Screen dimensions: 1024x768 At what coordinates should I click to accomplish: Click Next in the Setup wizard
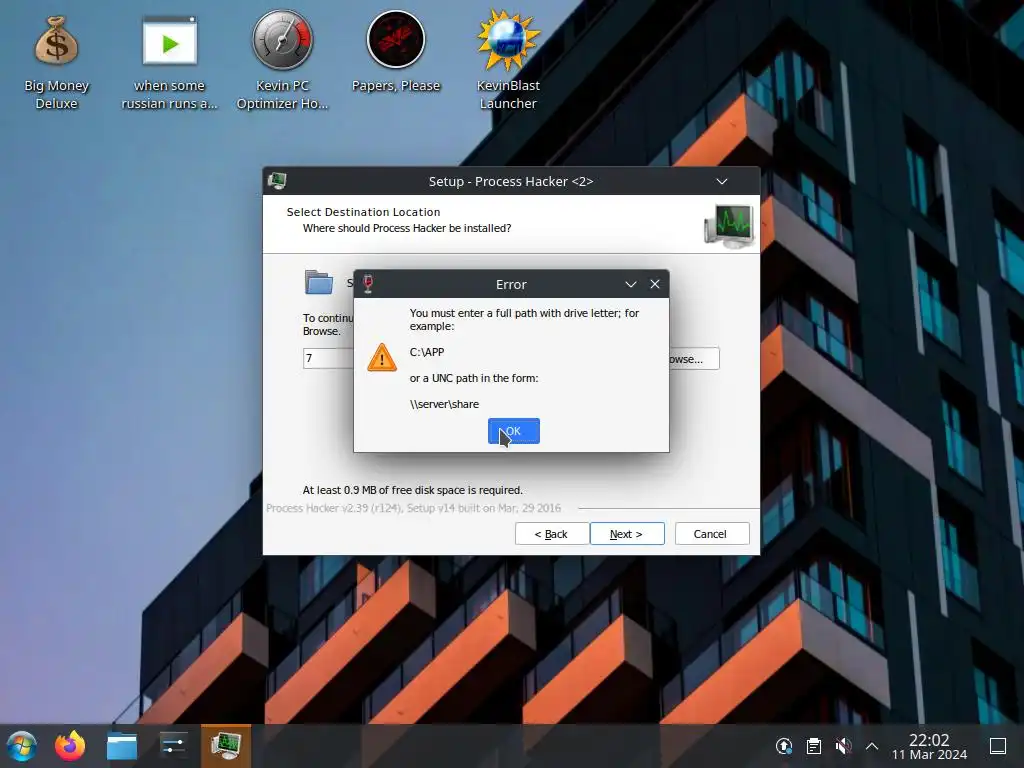coord(627,534)
